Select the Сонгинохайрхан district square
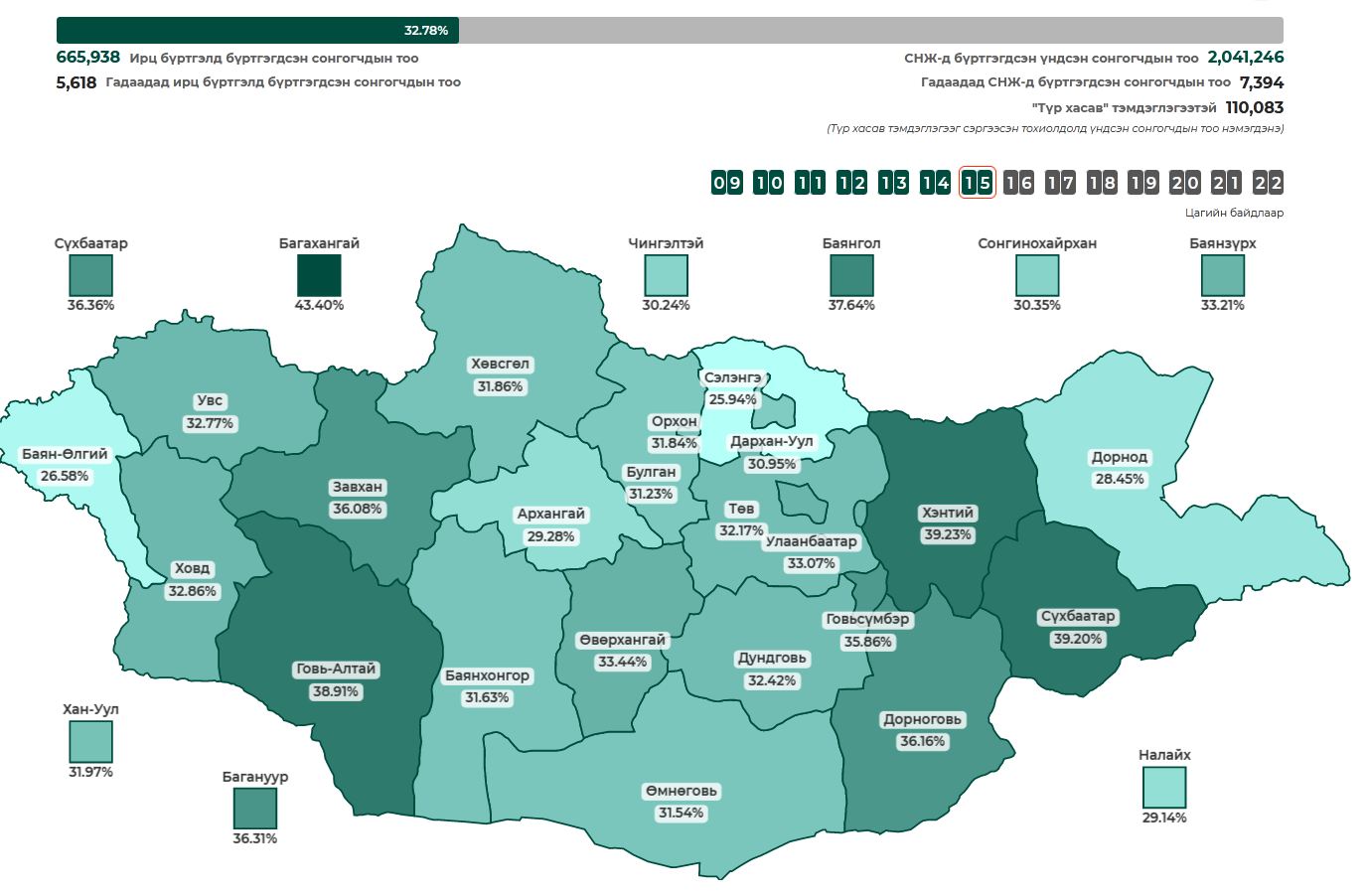This screenshot has height=896, width=1368. point(1036,275)
